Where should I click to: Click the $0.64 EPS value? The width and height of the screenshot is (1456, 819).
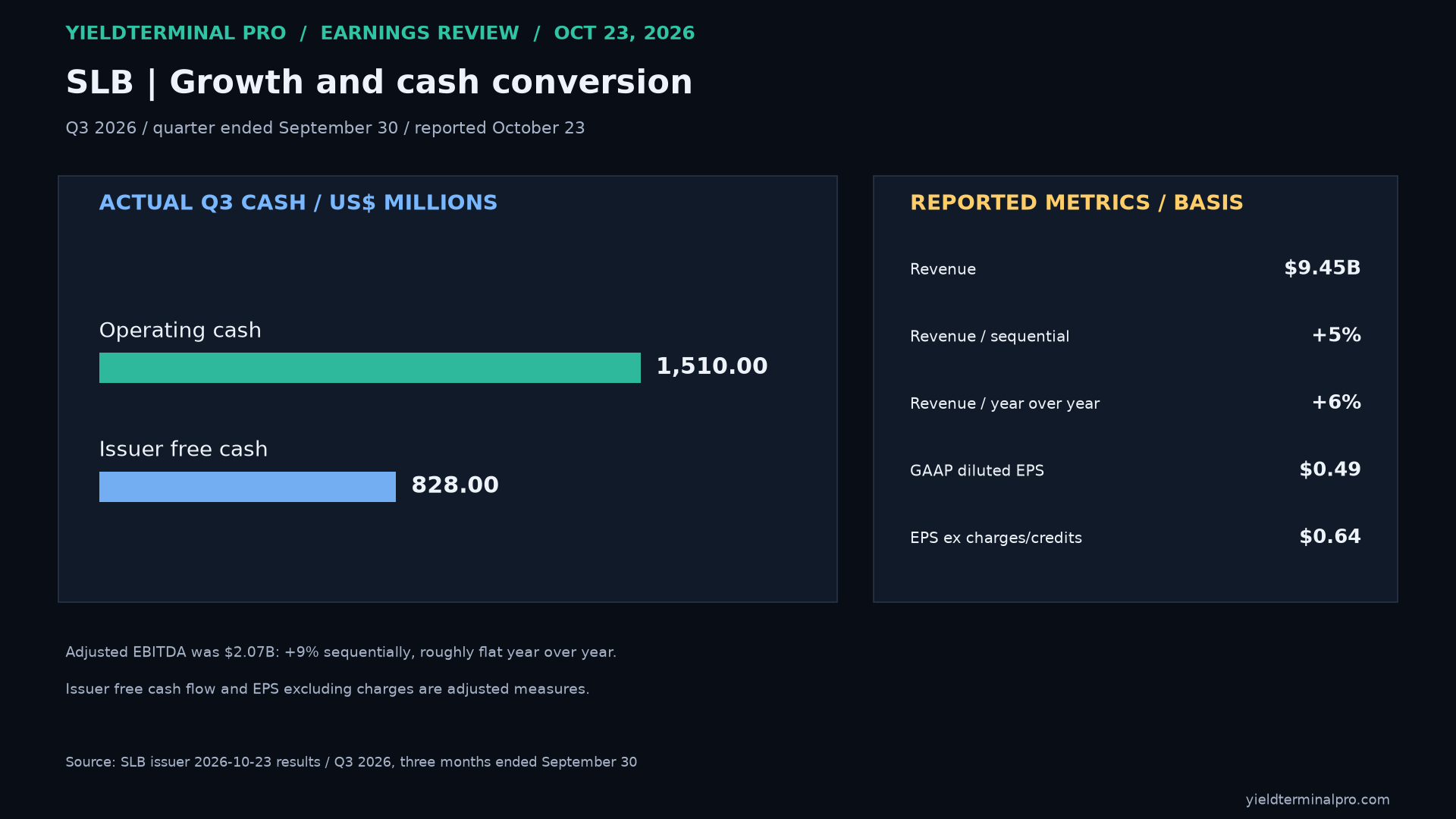[1330, 537]
